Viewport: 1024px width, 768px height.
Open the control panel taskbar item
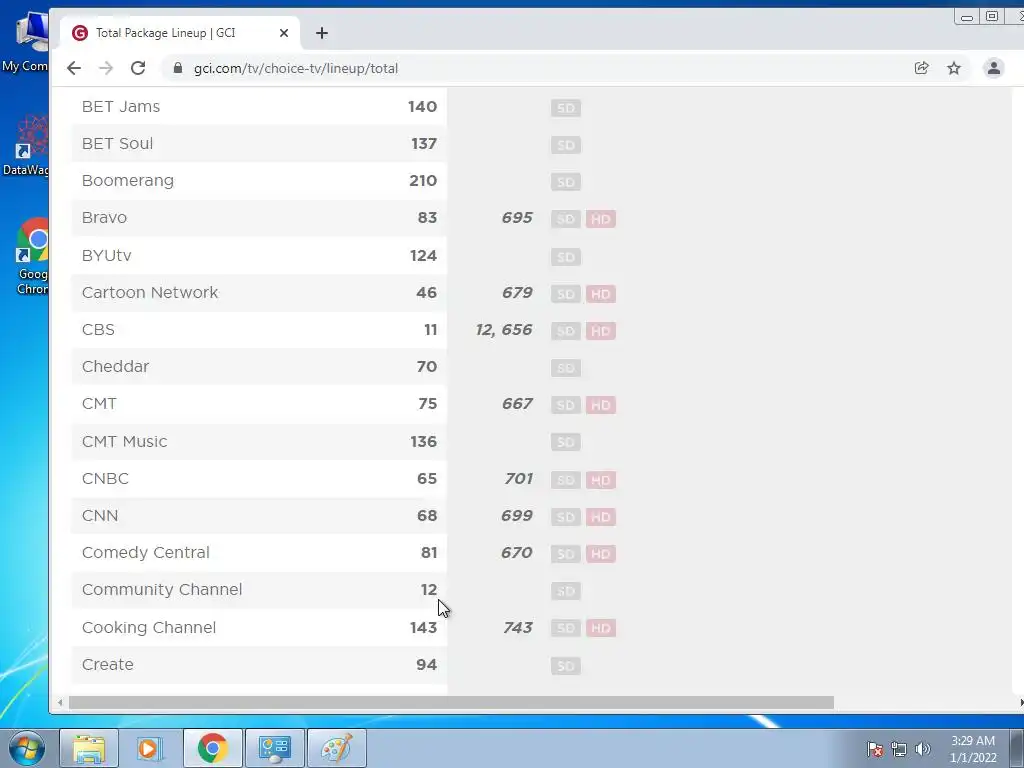coord(275,748)
